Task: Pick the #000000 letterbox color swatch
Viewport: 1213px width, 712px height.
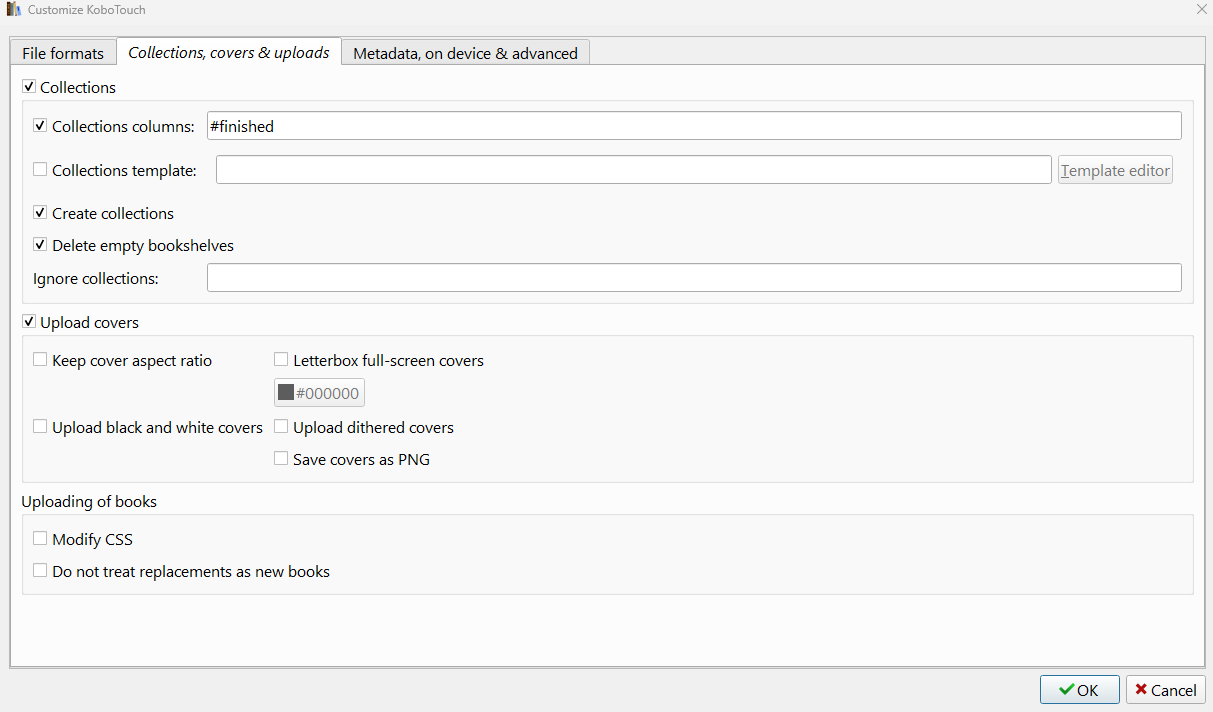Action: (320, 393)
